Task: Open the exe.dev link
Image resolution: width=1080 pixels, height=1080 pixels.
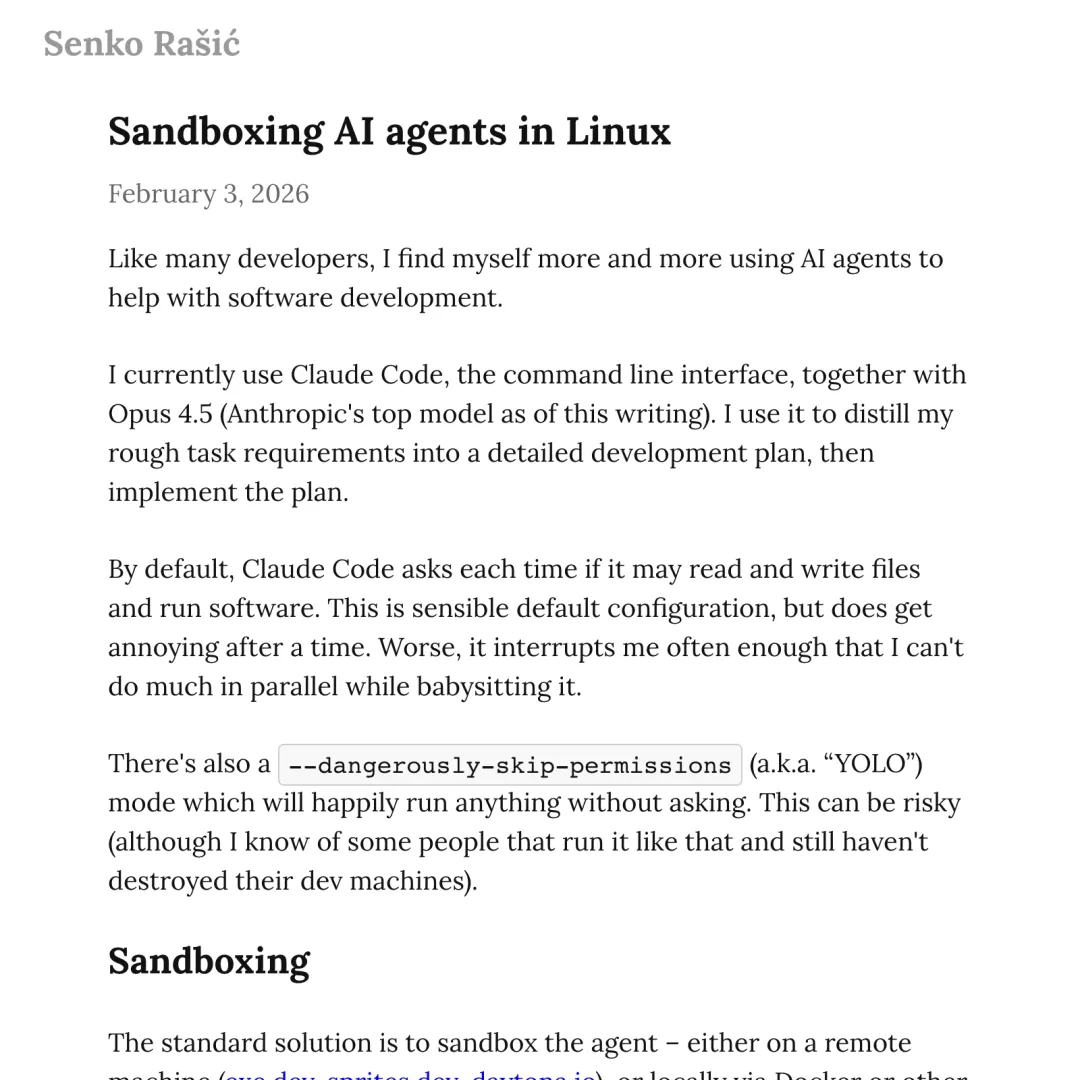Action: point(264,1075)
